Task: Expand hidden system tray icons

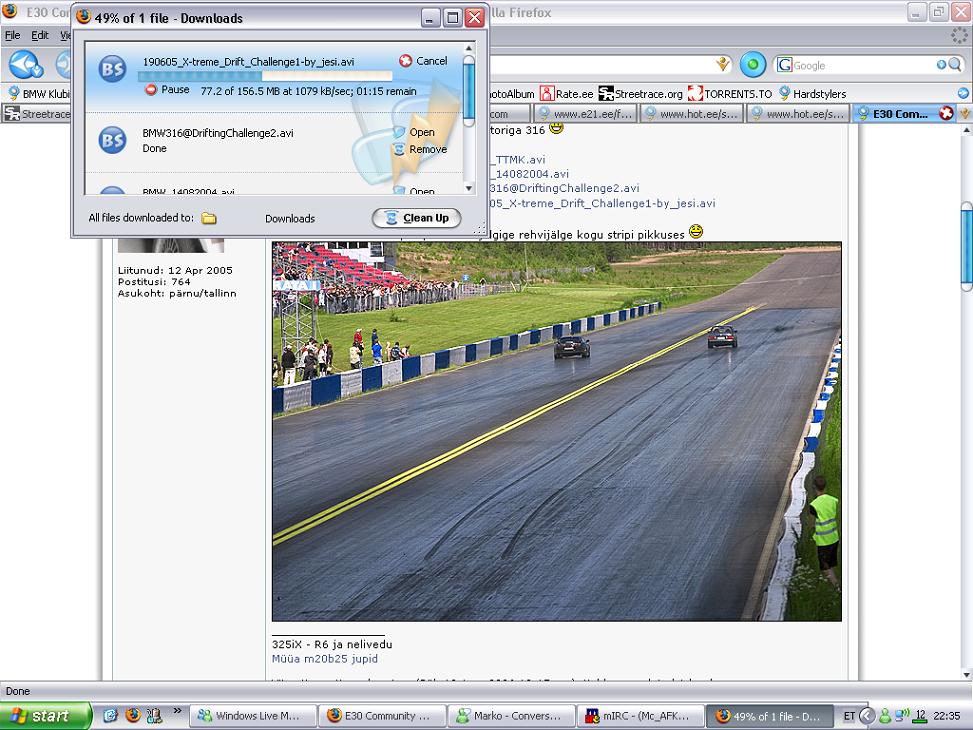Action: 867,716
